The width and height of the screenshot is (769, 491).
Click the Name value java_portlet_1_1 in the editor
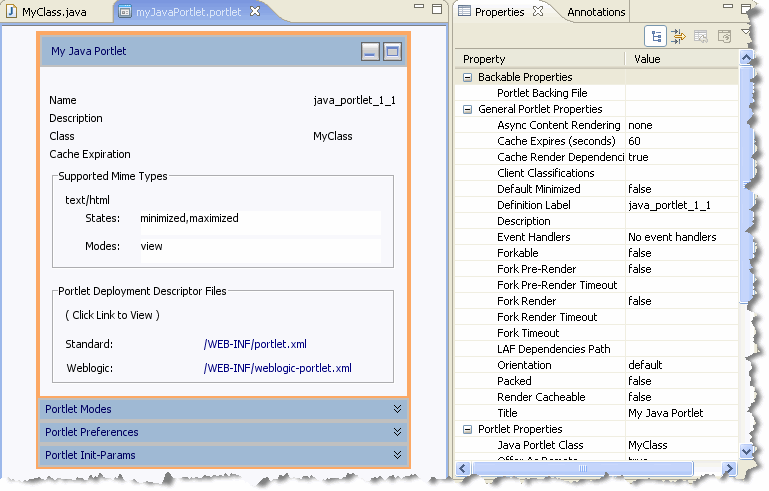pyautogui.click(x=354, y=100)
